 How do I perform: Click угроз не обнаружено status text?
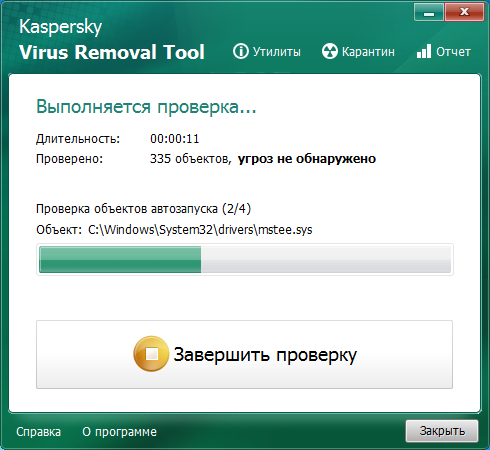pos(307,159)
